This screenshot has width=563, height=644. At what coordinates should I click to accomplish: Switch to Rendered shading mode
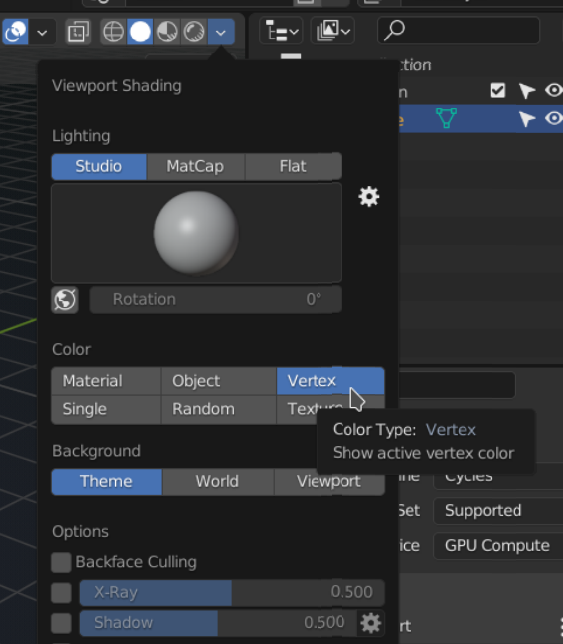coord(194,32)
